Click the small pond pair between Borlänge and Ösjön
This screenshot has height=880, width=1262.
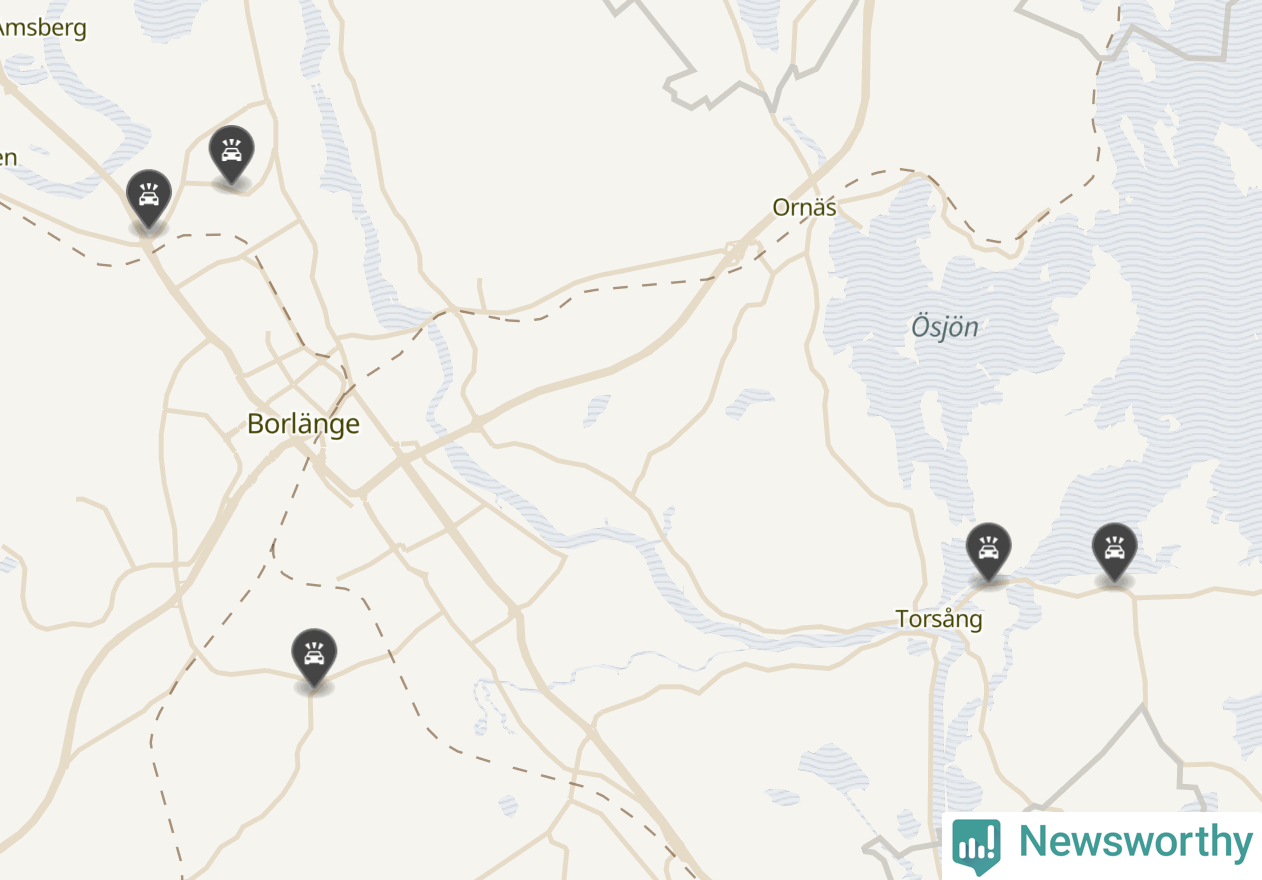pyautogui.click(x=748, y=403)
